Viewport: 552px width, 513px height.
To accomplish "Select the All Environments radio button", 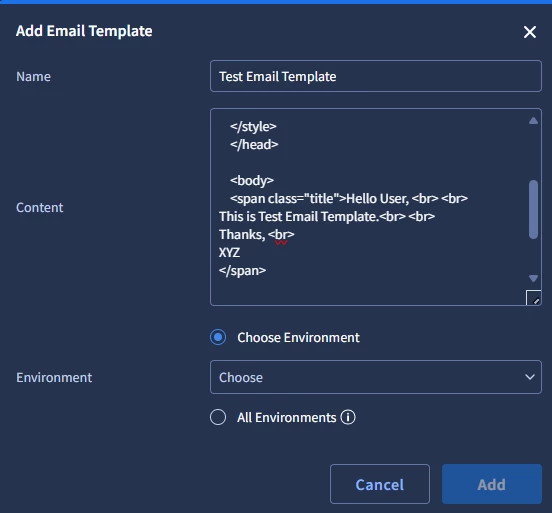I will point(218,417).
